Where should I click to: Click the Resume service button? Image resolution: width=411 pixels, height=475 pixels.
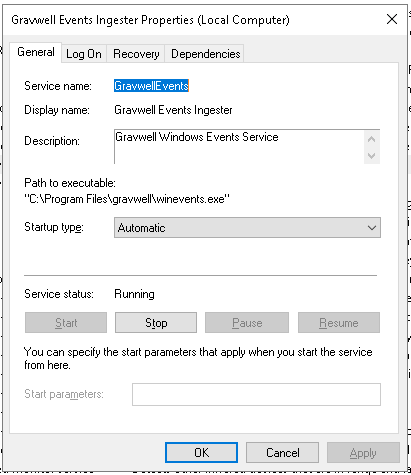tap(339, 323)
